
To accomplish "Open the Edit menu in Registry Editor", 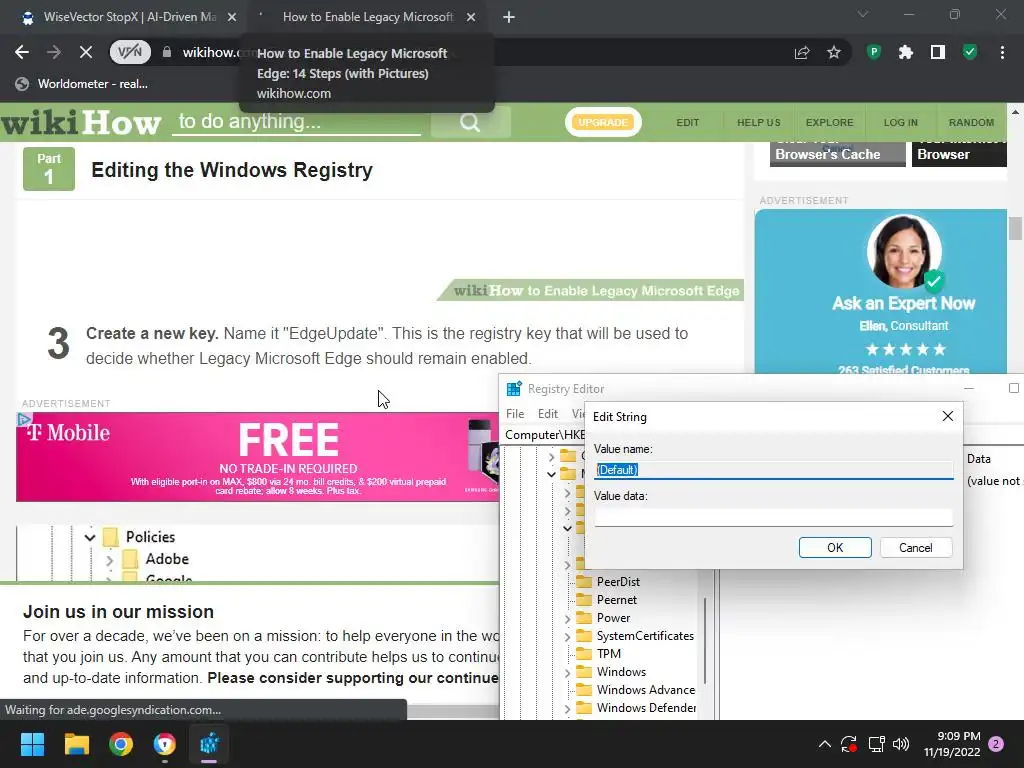I will (x=547, y=413).
